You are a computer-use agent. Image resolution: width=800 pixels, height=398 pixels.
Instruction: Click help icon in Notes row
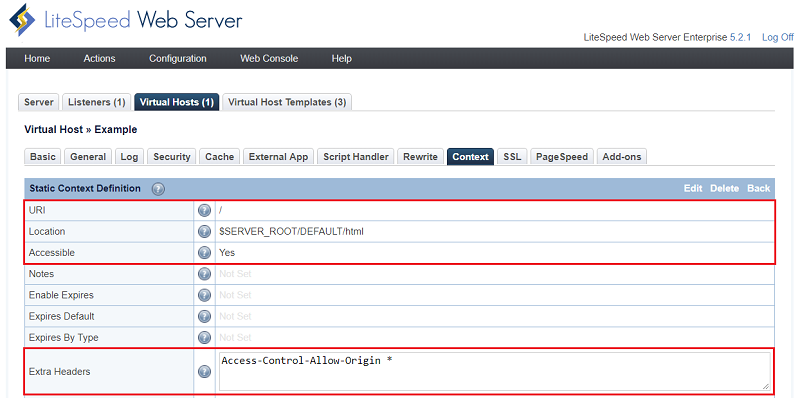(x=204, y=274)
